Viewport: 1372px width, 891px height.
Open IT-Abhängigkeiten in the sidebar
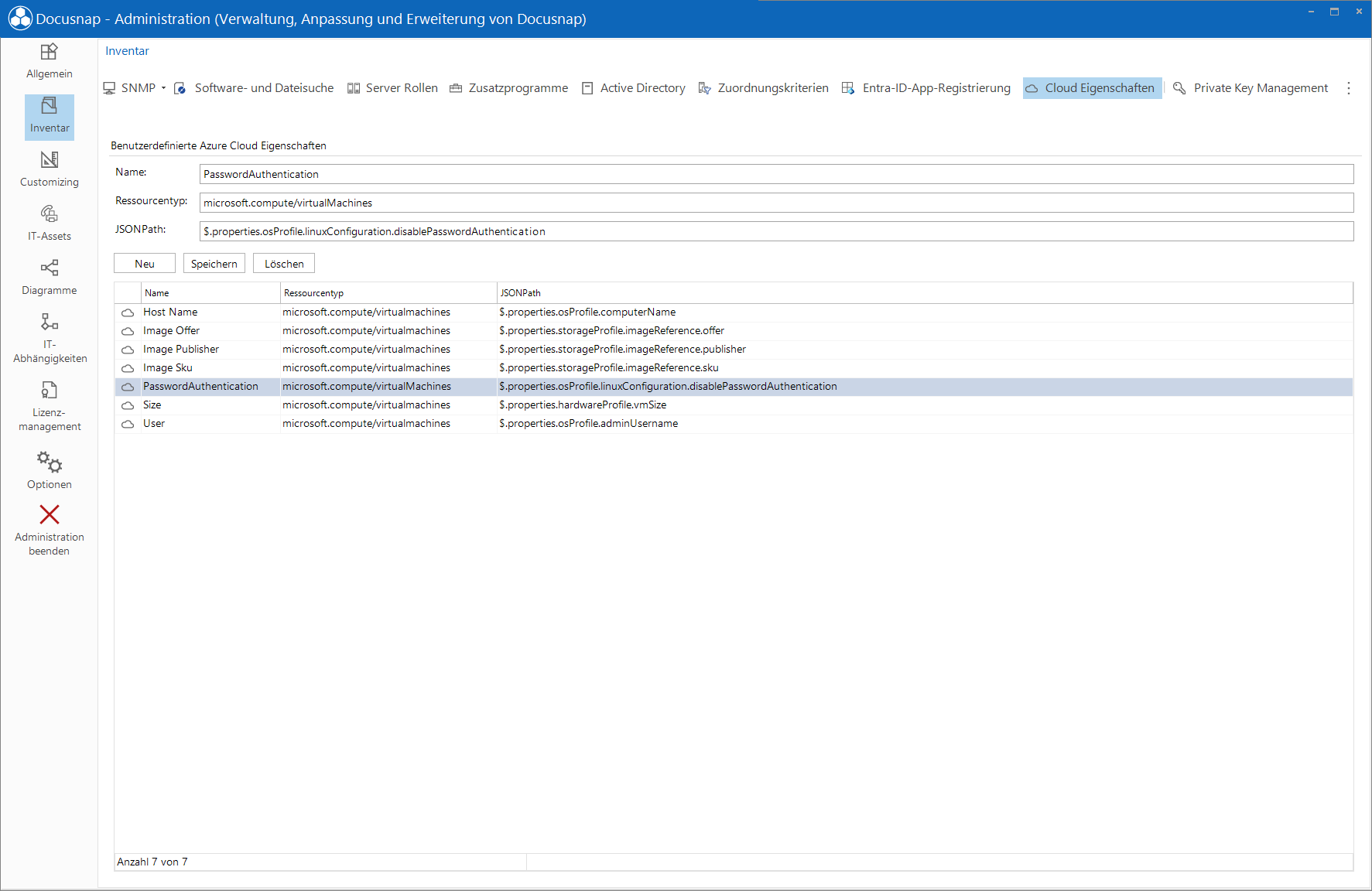tap(50, 338)
